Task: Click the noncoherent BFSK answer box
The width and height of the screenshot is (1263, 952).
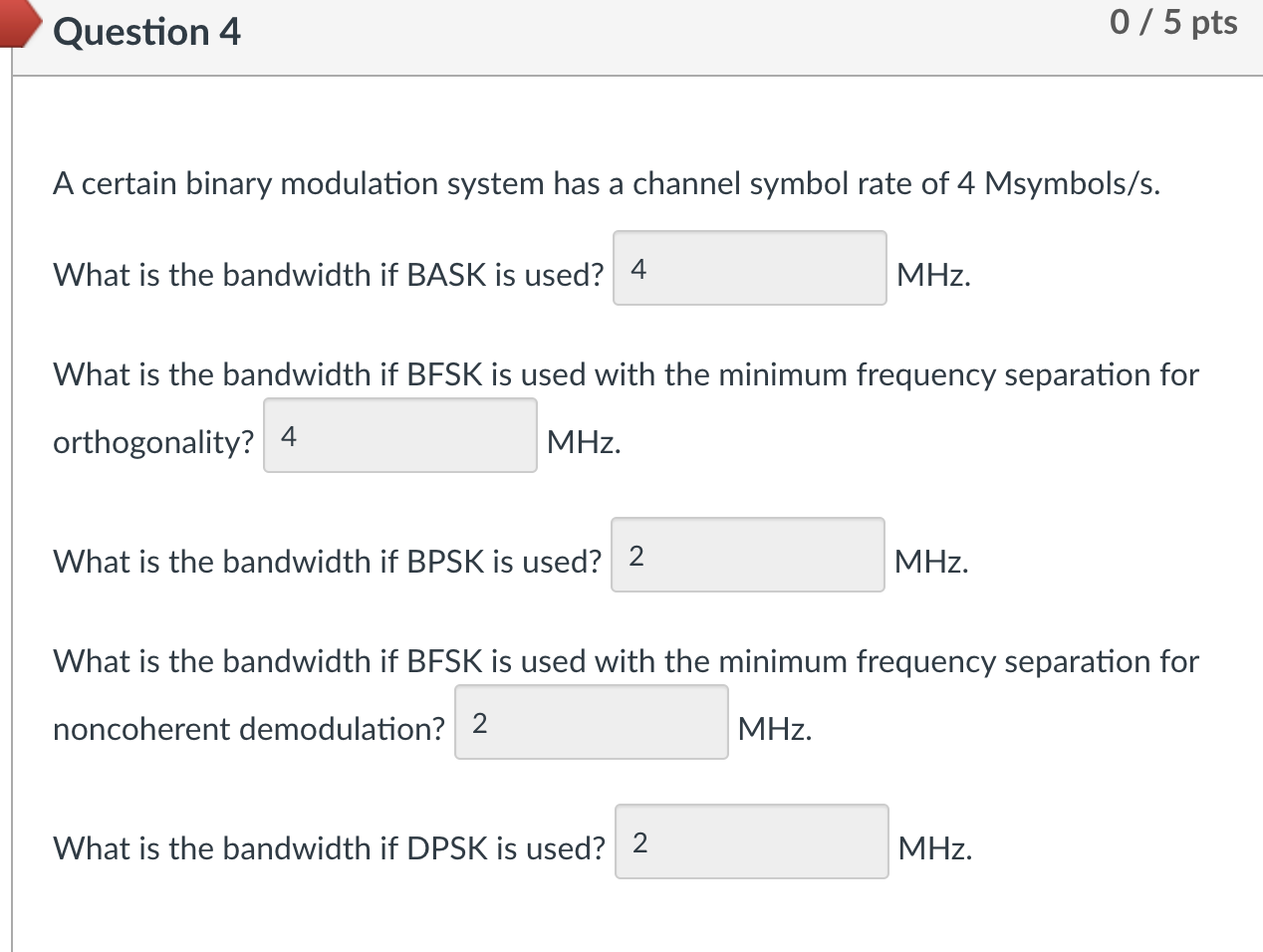Action: (x=591, y=722)
